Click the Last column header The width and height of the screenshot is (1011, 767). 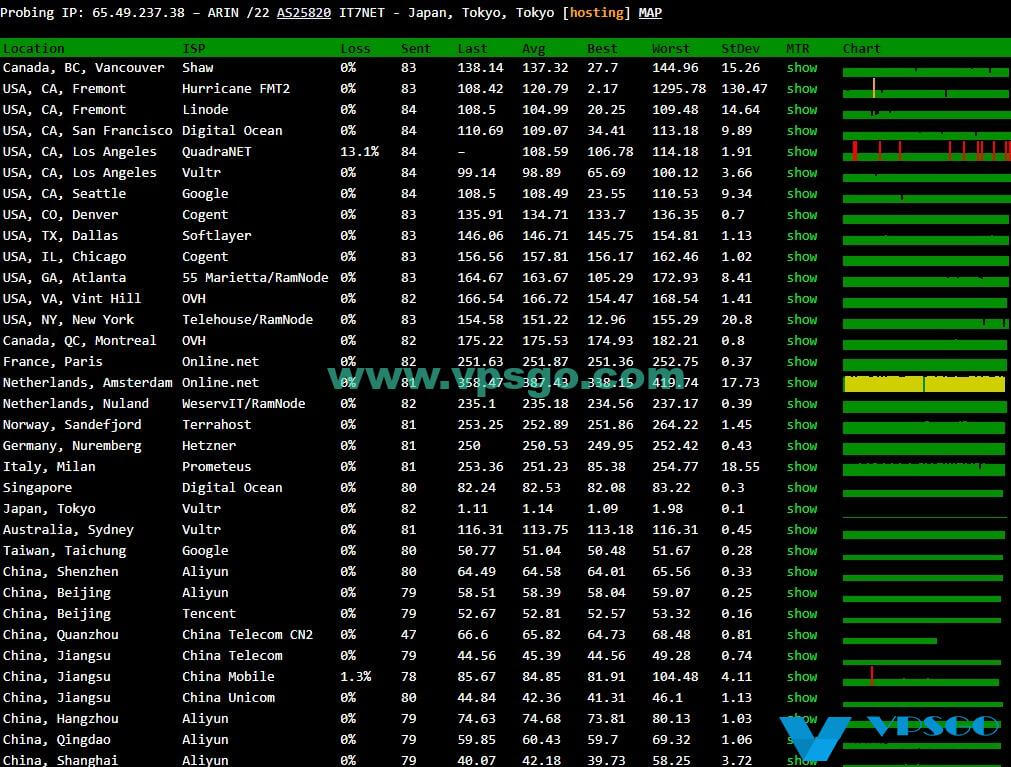(x=473, y=48)
